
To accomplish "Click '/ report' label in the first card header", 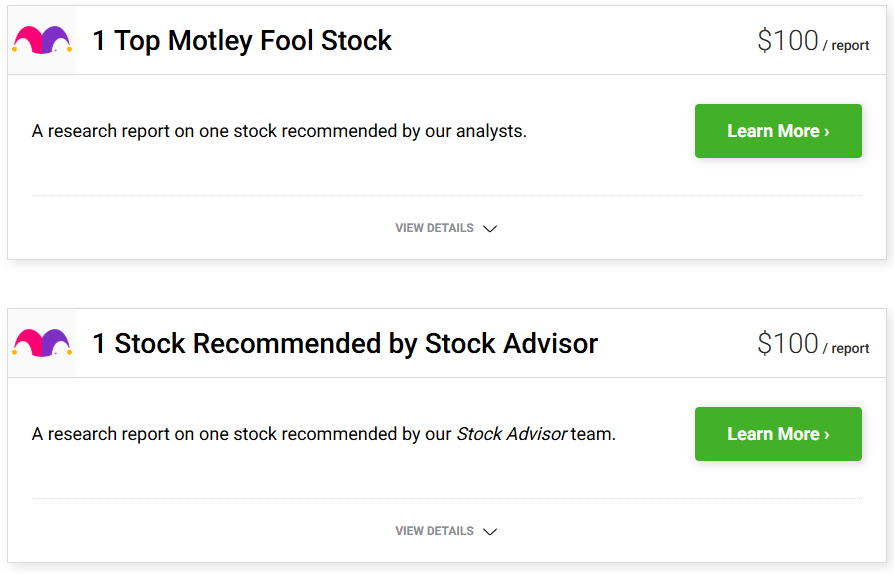I will (x=846, y=46).
